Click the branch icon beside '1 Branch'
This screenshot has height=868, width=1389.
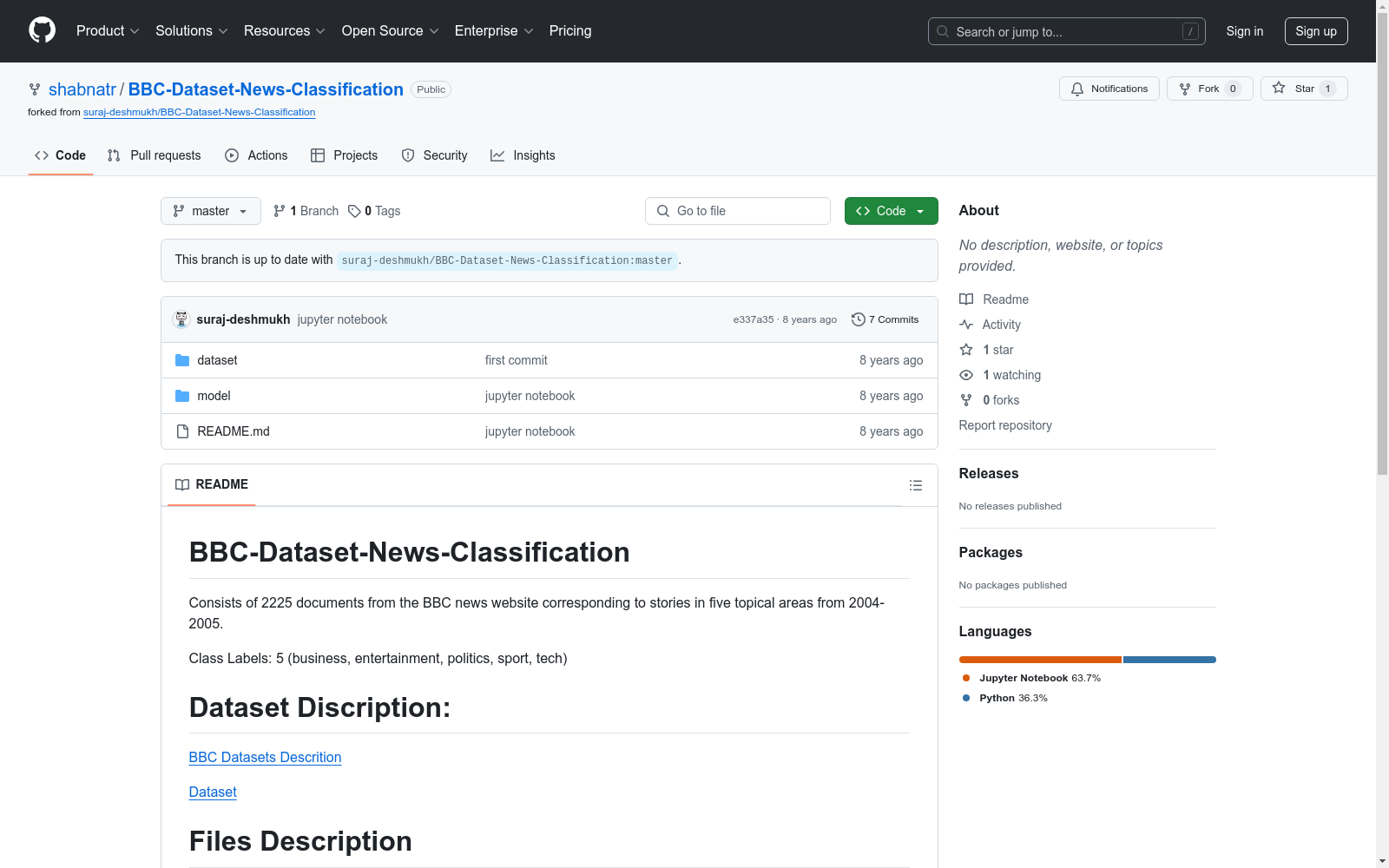pyautogui.click(x=280, y=211)
